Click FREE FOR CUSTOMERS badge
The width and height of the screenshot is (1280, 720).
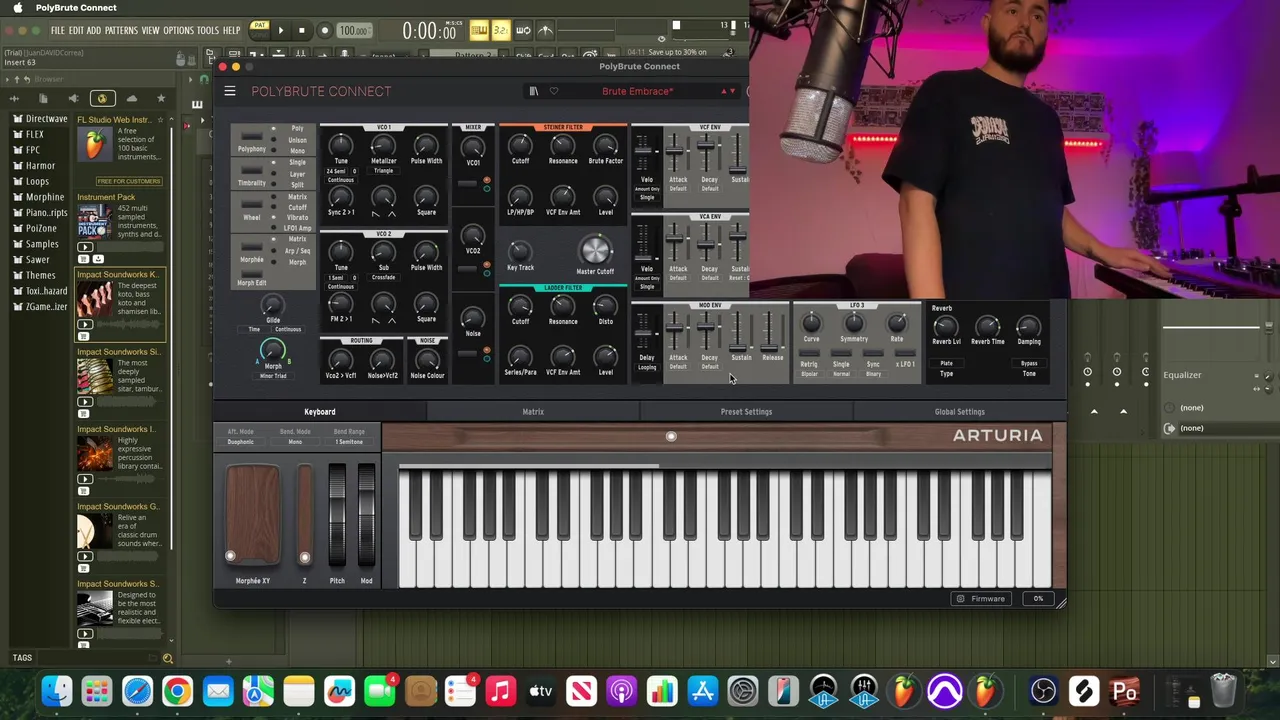click(x=128, y=181)
